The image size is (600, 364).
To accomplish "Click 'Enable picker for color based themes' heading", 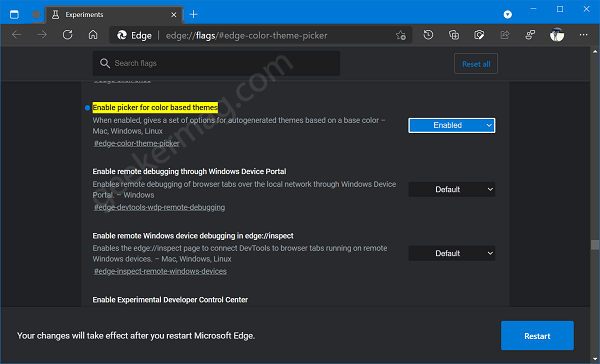I will [x=155, y=108].
